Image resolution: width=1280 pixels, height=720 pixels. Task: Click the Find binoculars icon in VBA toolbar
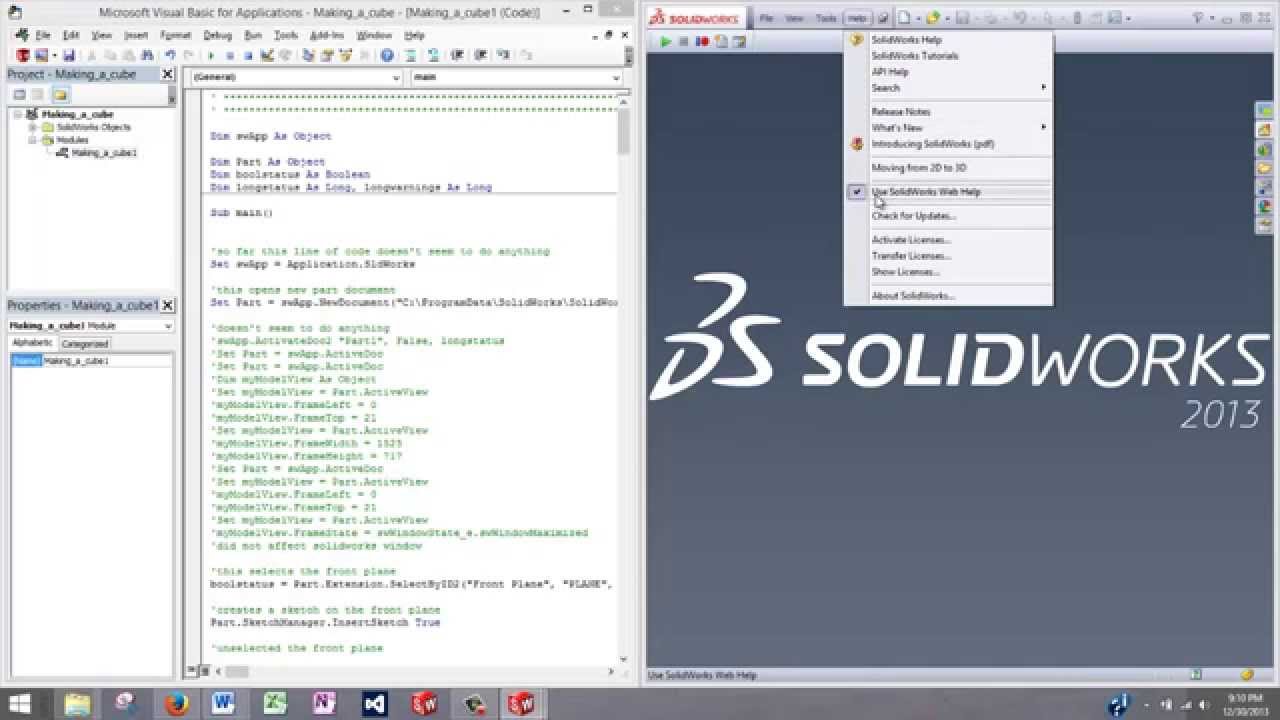(147, 55)
